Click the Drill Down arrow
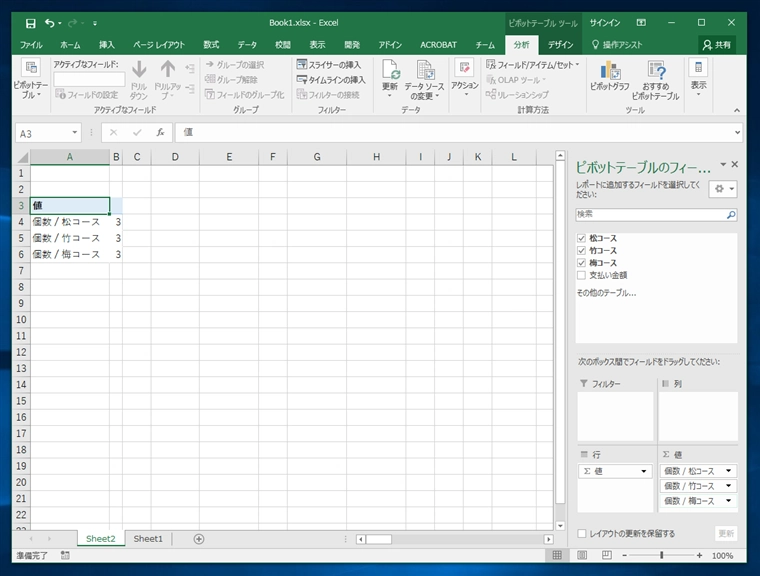 (139, 80)
